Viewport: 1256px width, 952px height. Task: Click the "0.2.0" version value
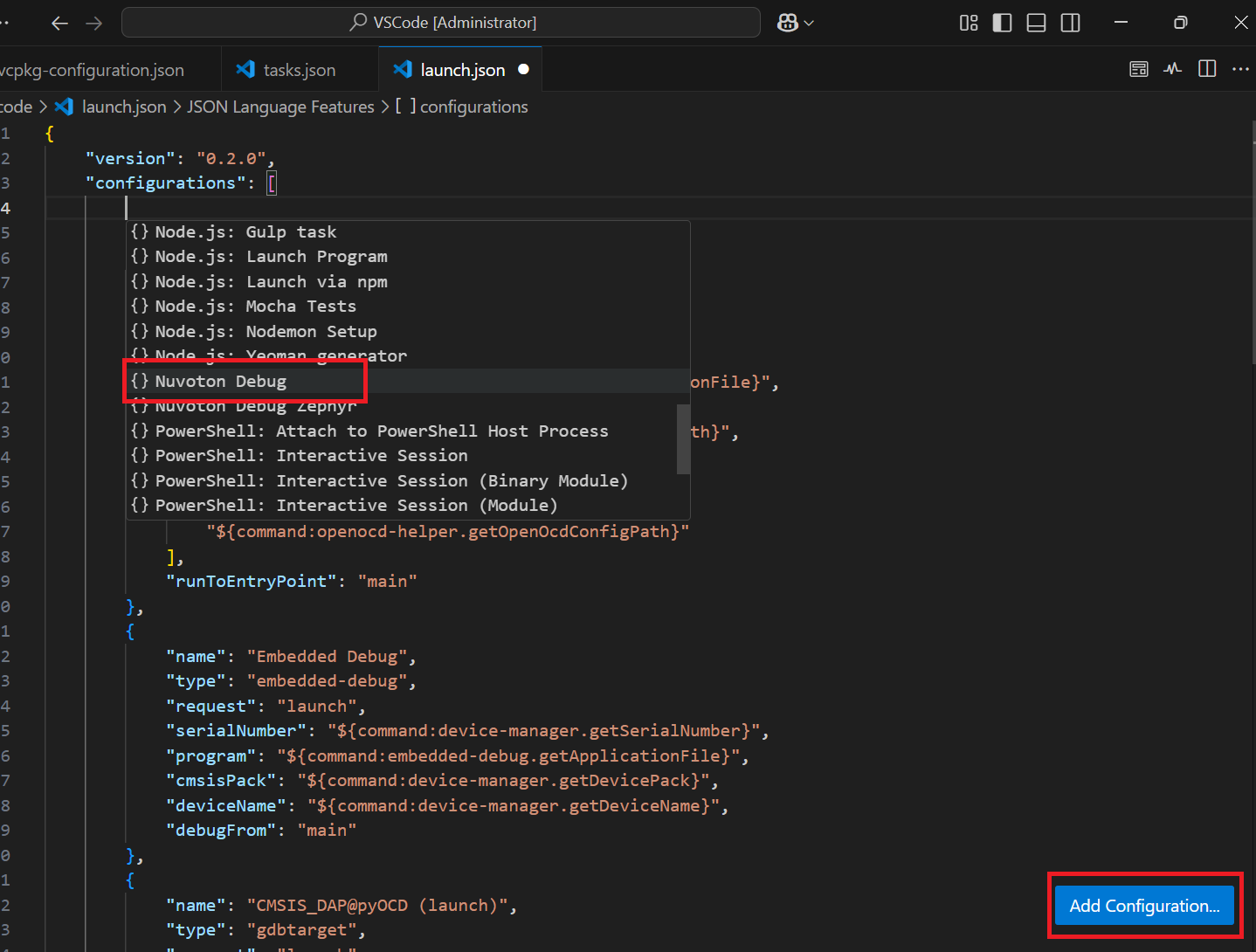[231, 158]
